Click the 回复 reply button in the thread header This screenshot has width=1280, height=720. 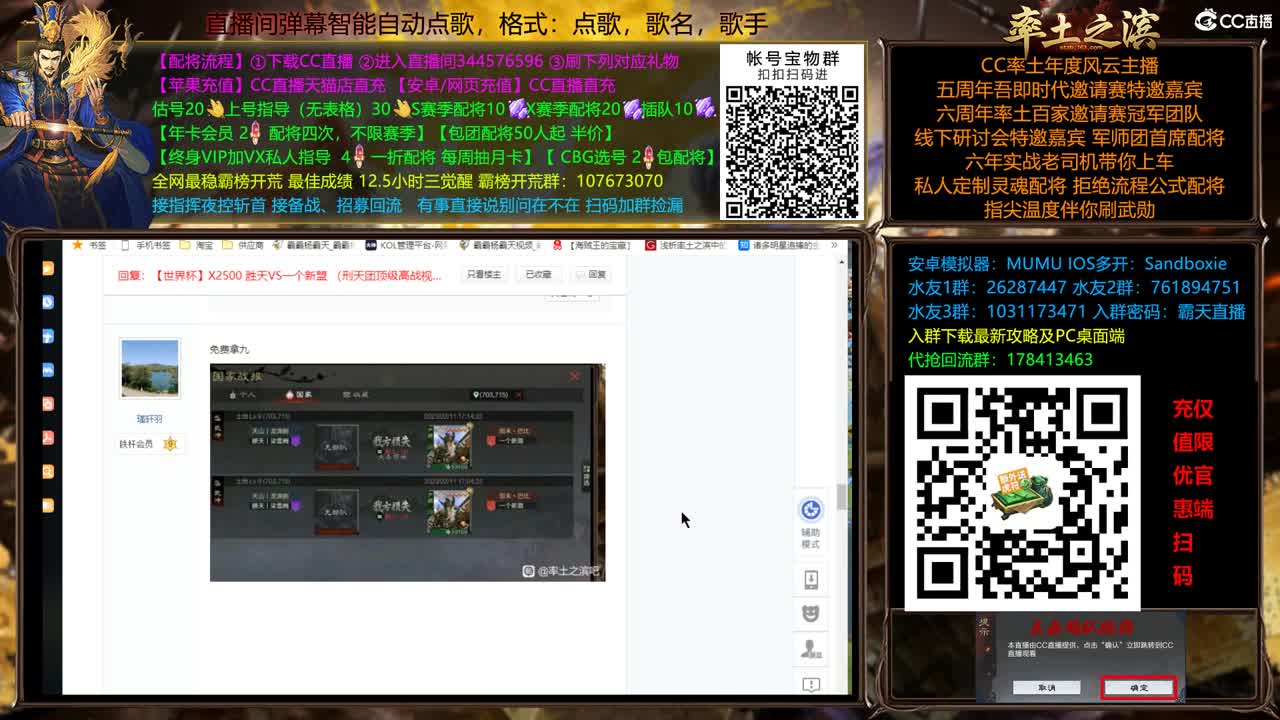click(591, 275)
